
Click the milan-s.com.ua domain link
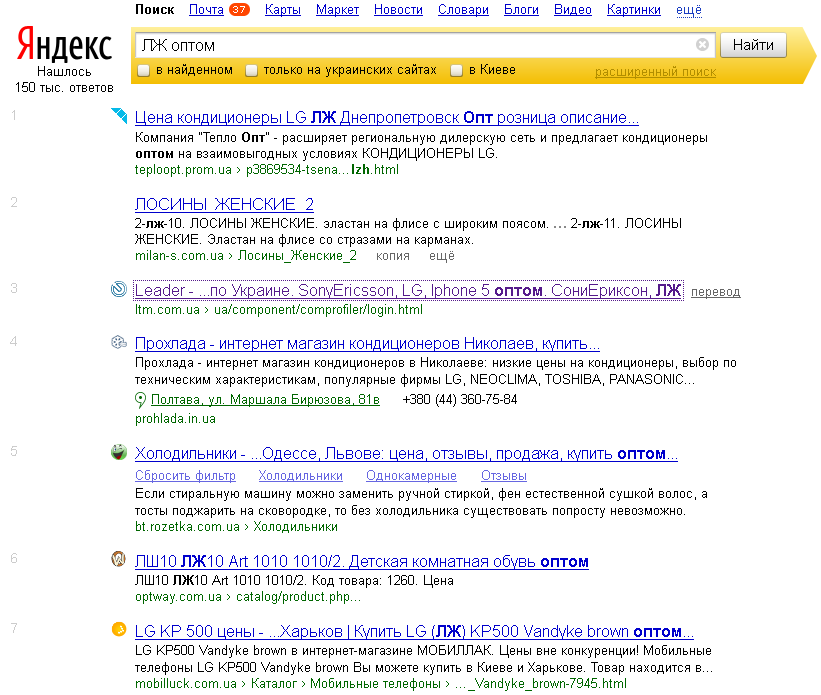(179, 256)
